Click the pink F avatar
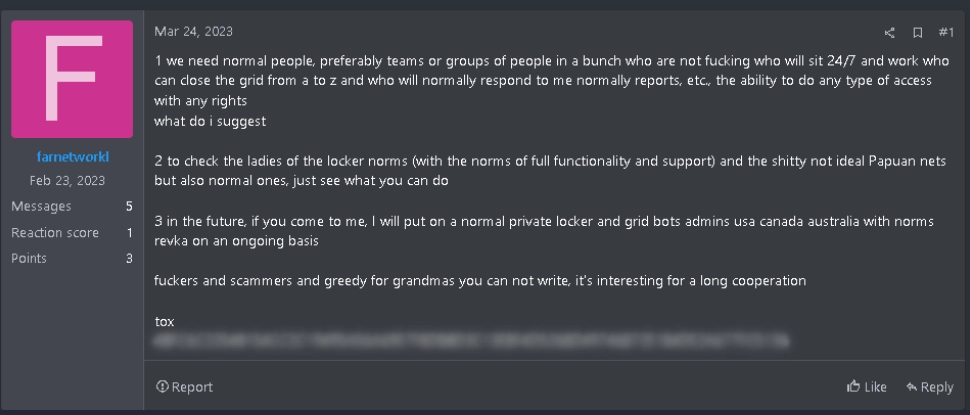The image size is (970, 415). coord(72,79)
